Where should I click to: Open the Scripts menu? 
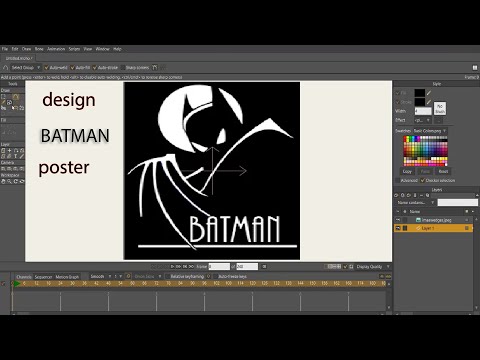[74, 49]
